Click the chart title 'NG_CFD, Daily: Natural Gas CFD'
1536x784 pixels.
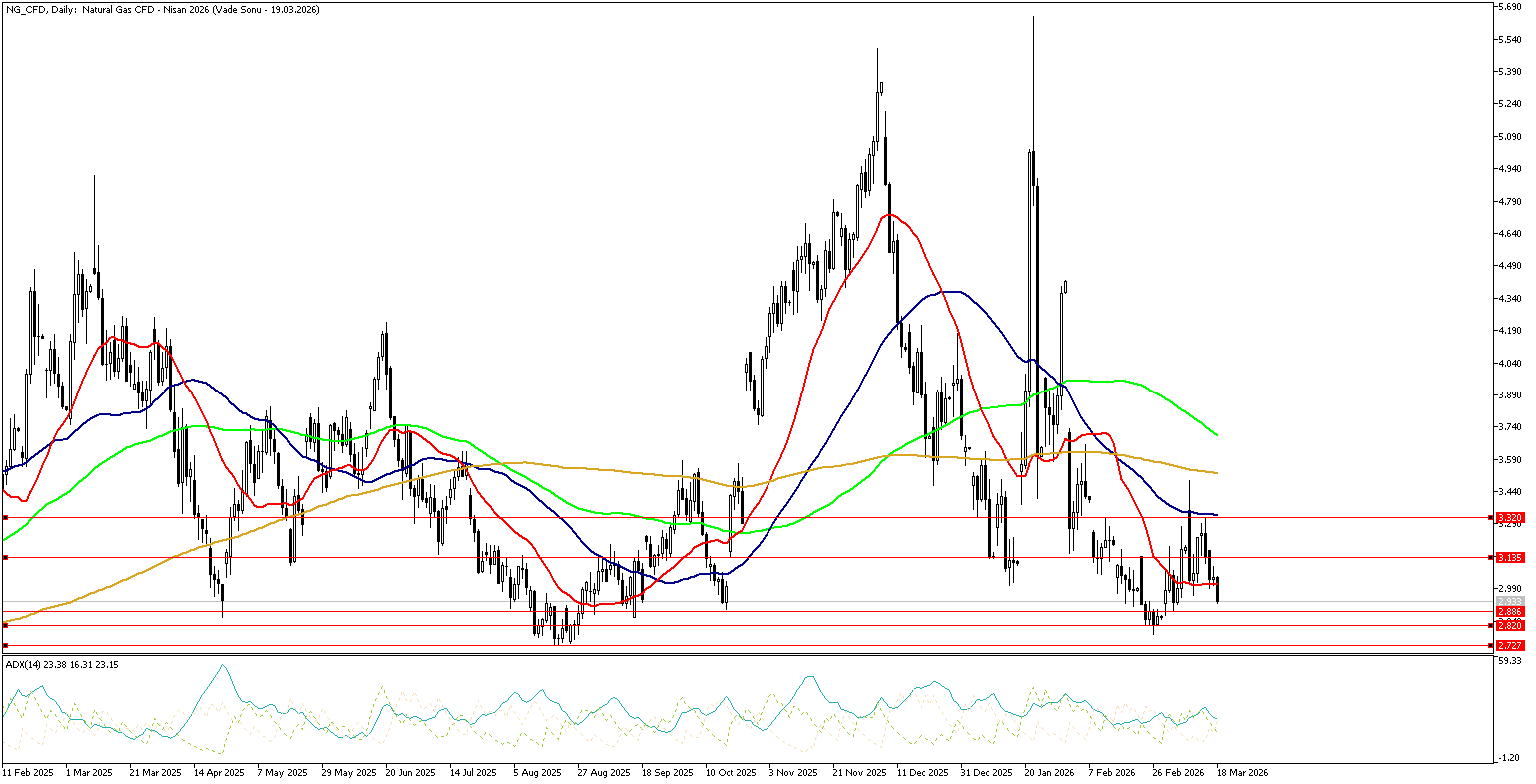82,9
